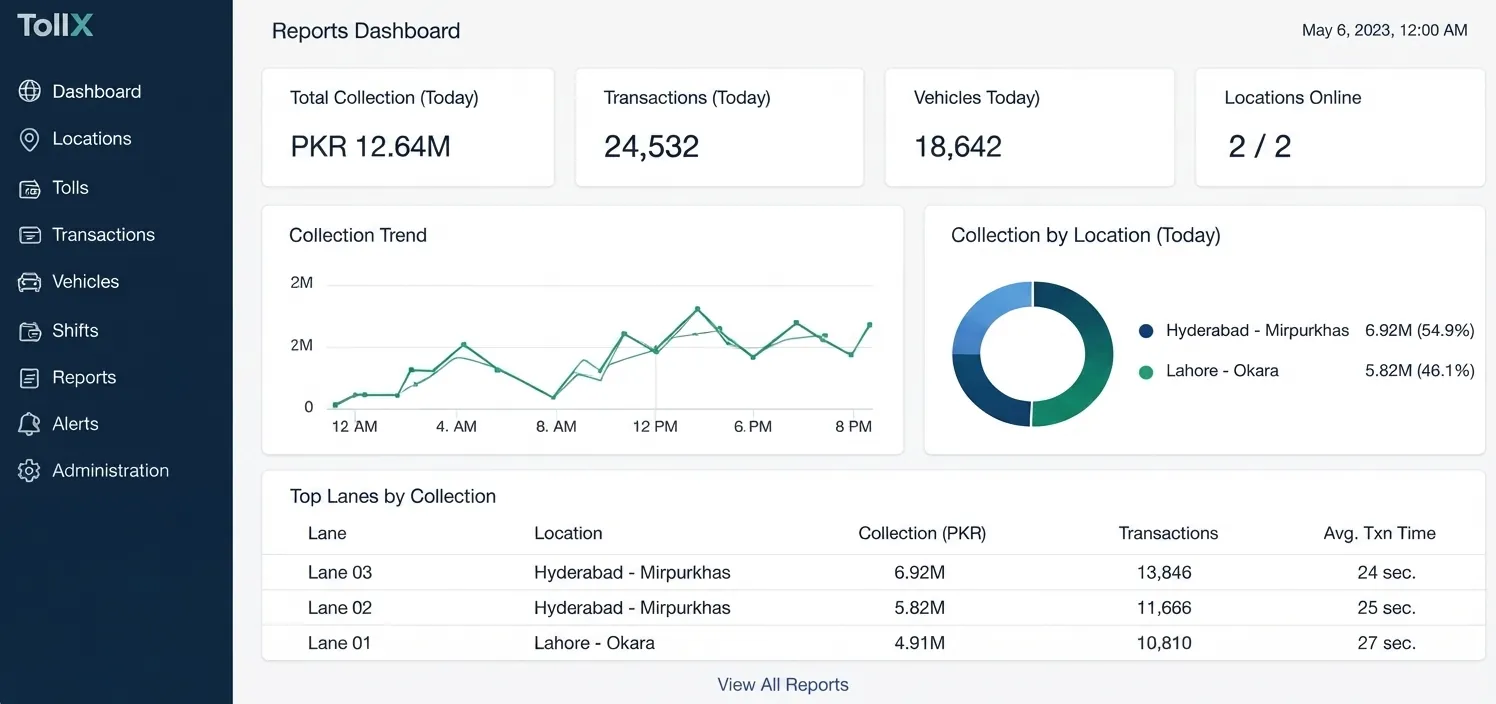Viewport: 1496px width, 704px height.
Task: Select the Lane 03 row
Action: click(x=873, y=573)
